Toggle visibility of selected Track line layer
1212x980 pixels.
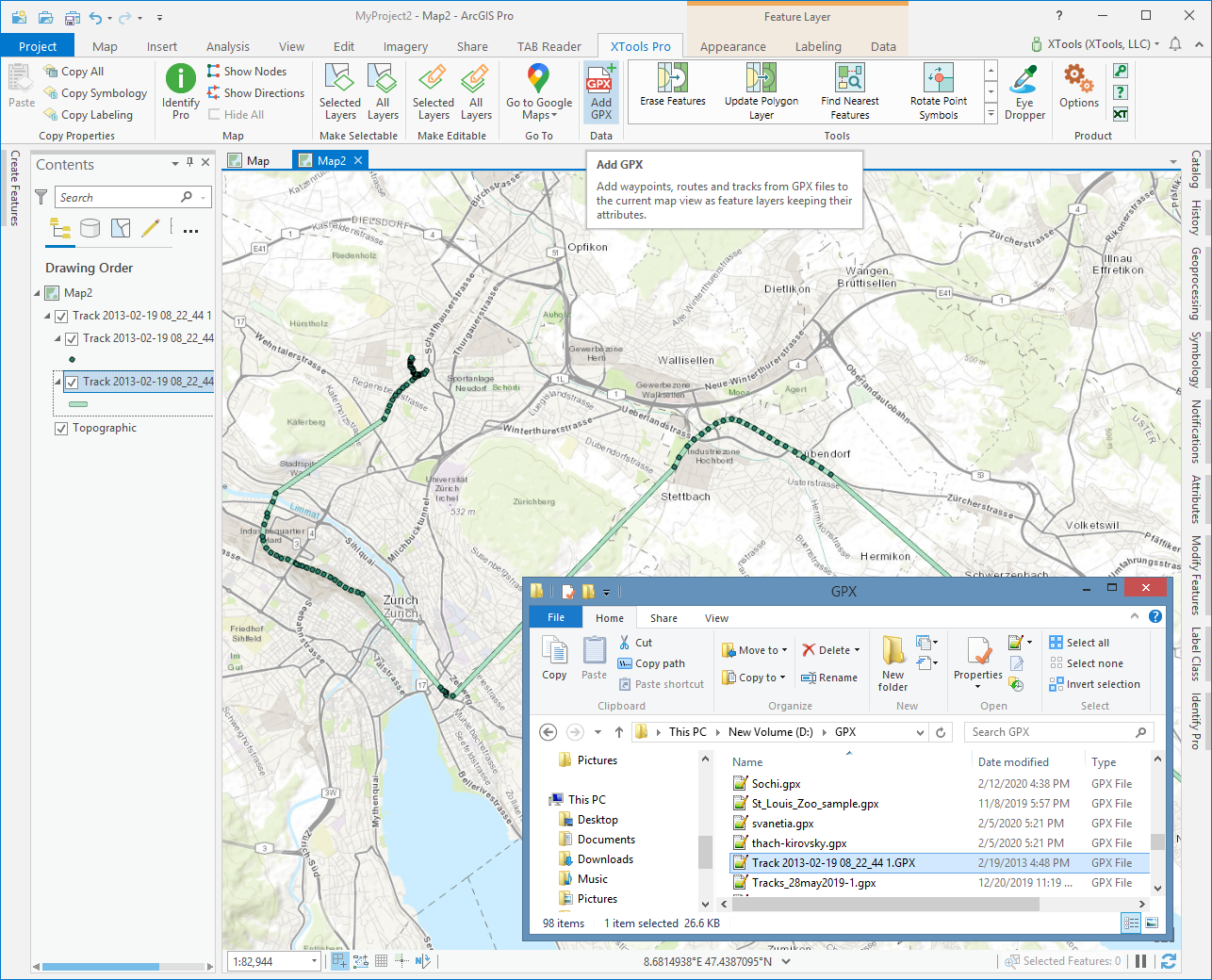point(71,382)
